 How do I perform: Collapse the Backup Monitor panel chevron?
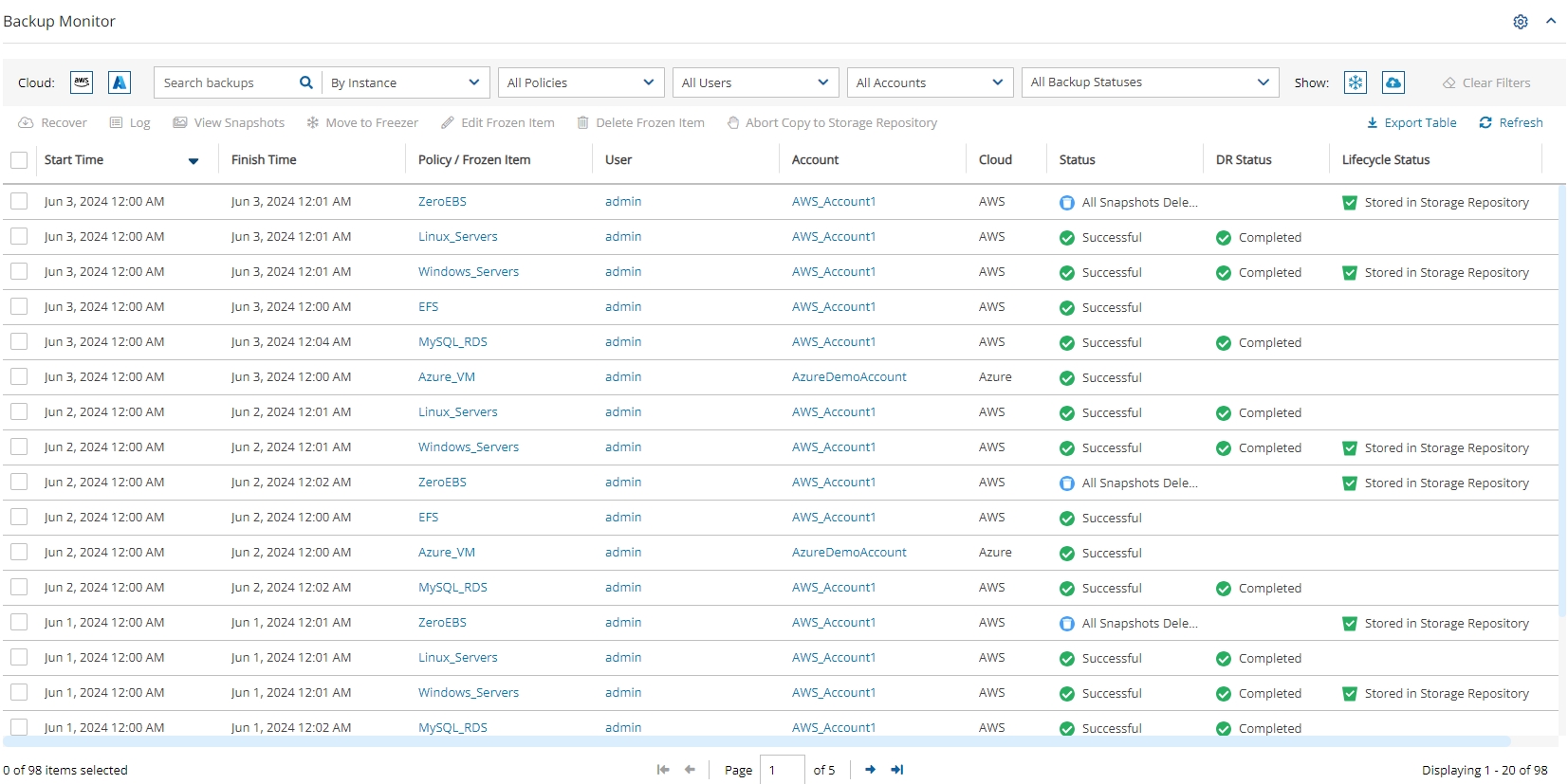(1551, 21)
